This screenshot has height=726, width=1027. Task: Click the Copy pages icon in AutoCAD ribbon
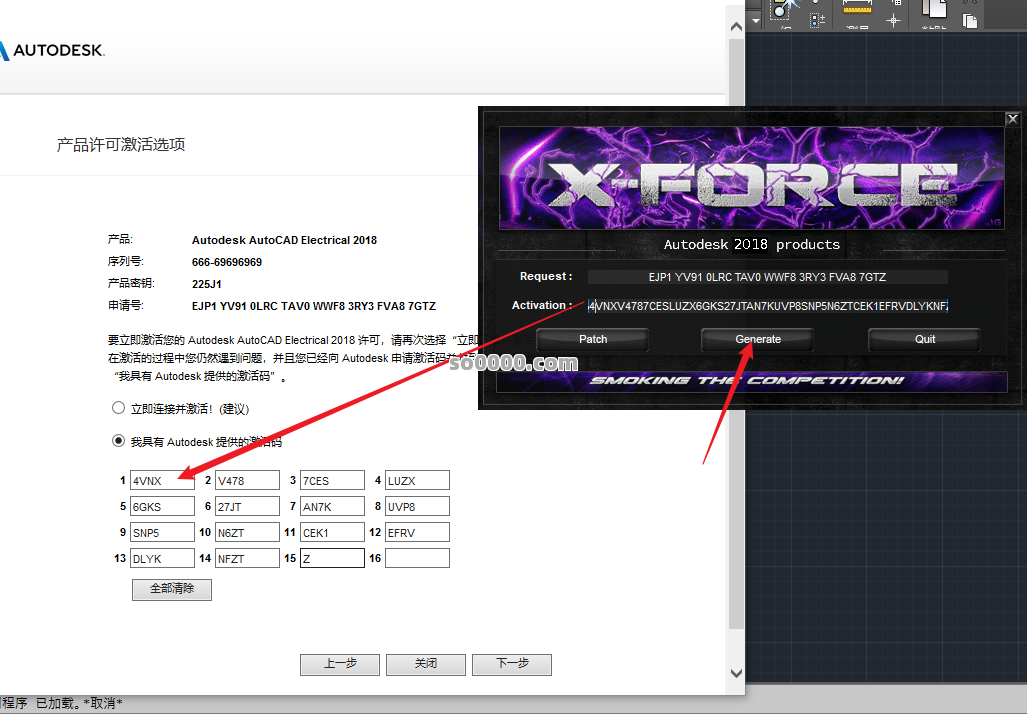[970, 21]
